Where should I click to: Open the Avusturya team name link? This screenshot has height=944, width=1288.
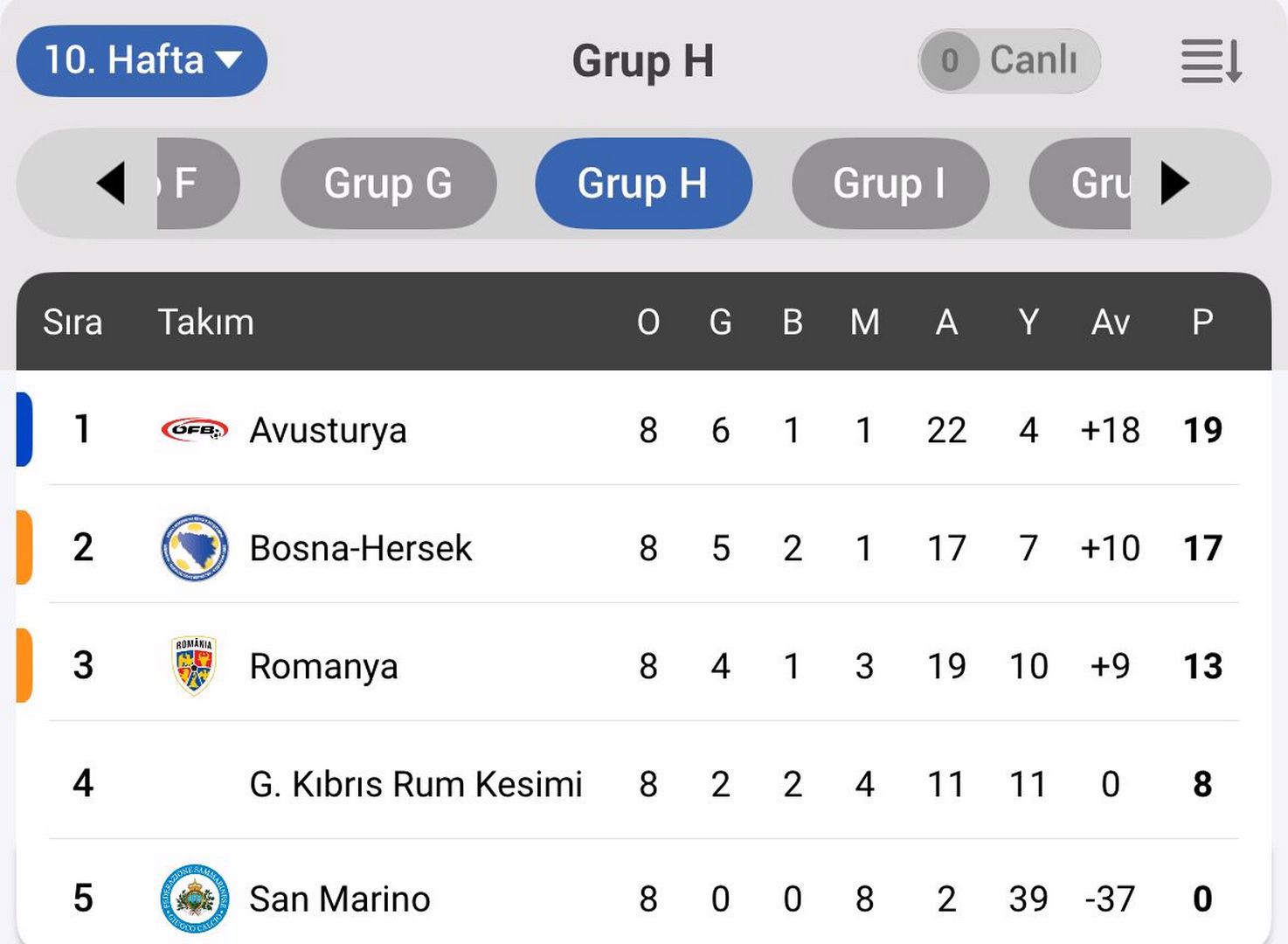328,430
